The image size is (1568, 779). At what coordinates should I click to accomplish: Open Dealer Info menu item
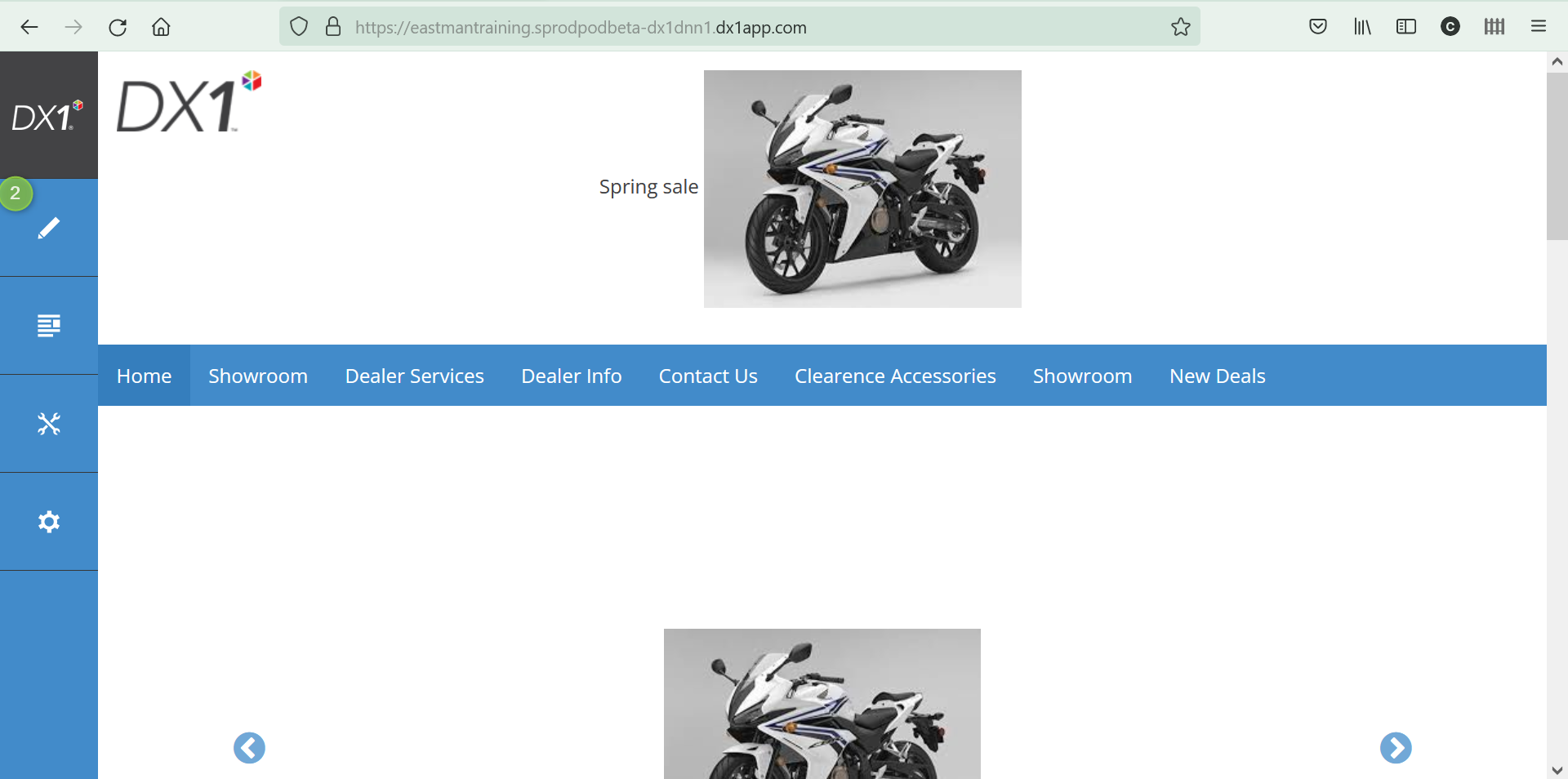pyautogui.click(x=572, y=376)
